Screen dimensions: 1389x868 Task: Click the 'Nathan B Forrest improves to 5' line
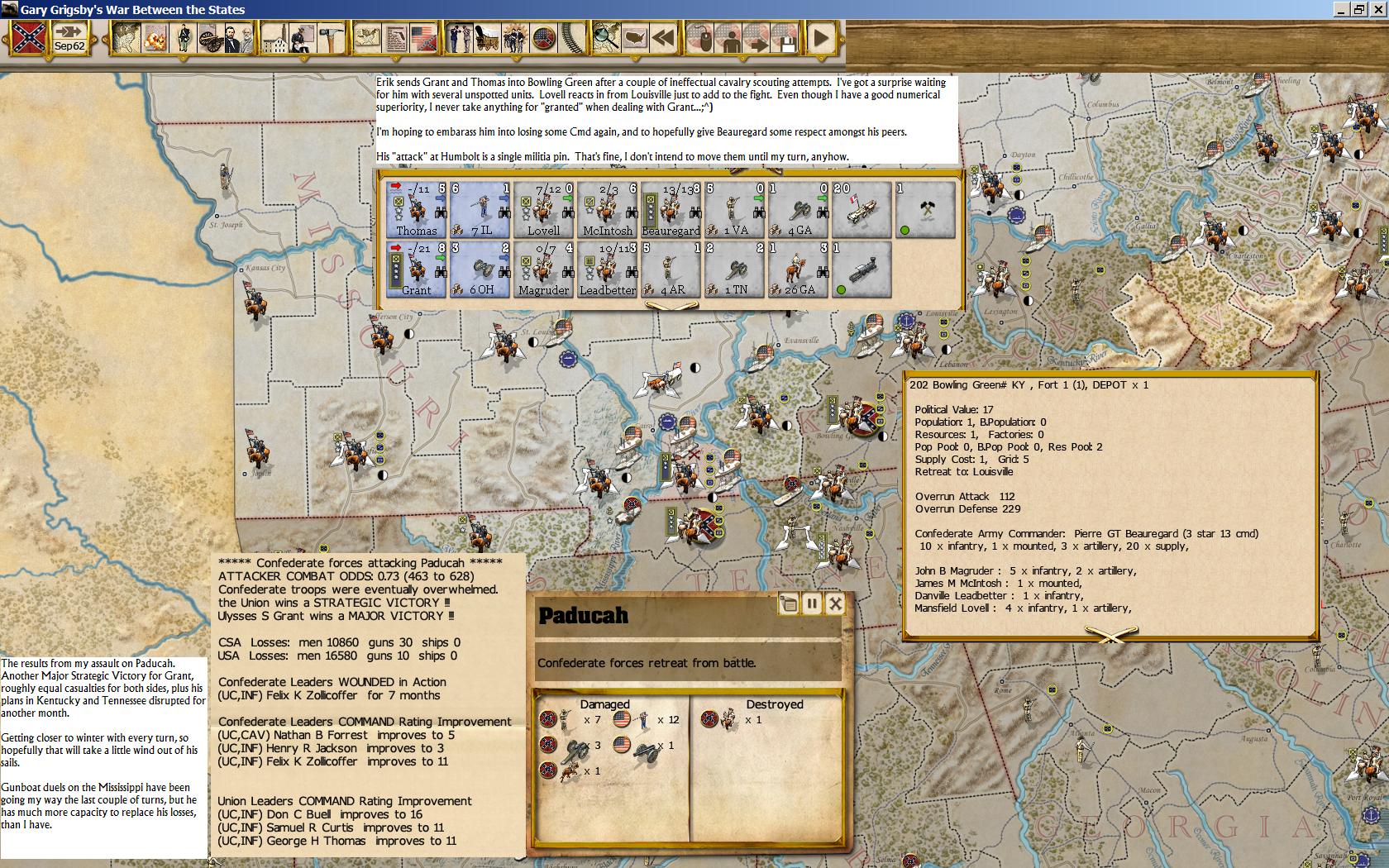[337, 735]
